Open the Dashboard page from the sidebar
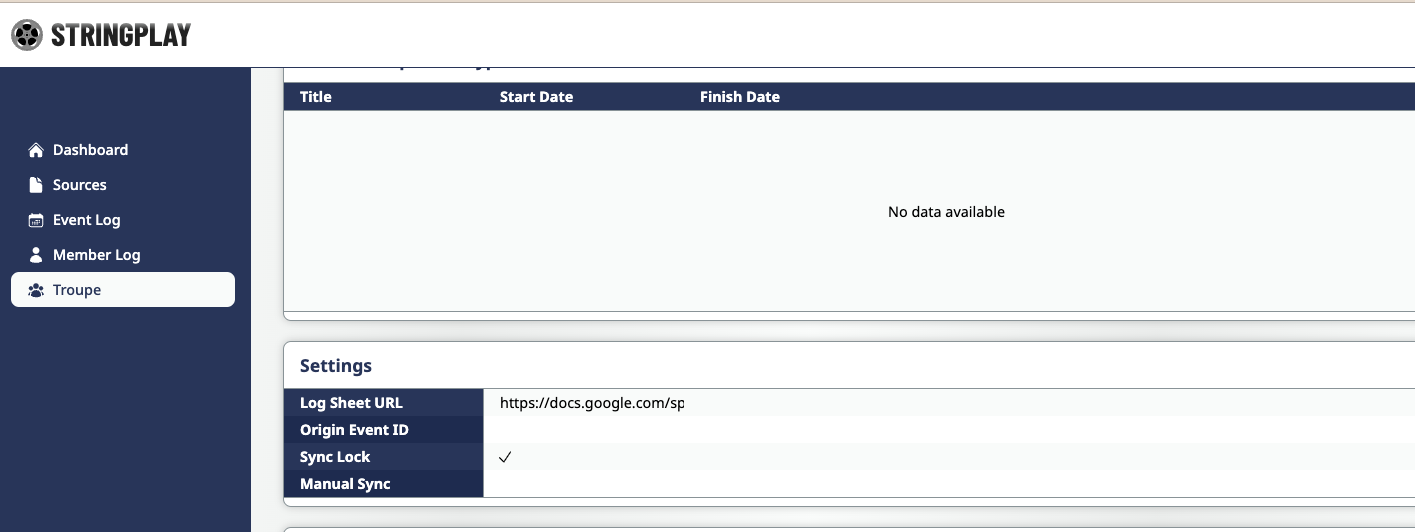 click(90, 150)
